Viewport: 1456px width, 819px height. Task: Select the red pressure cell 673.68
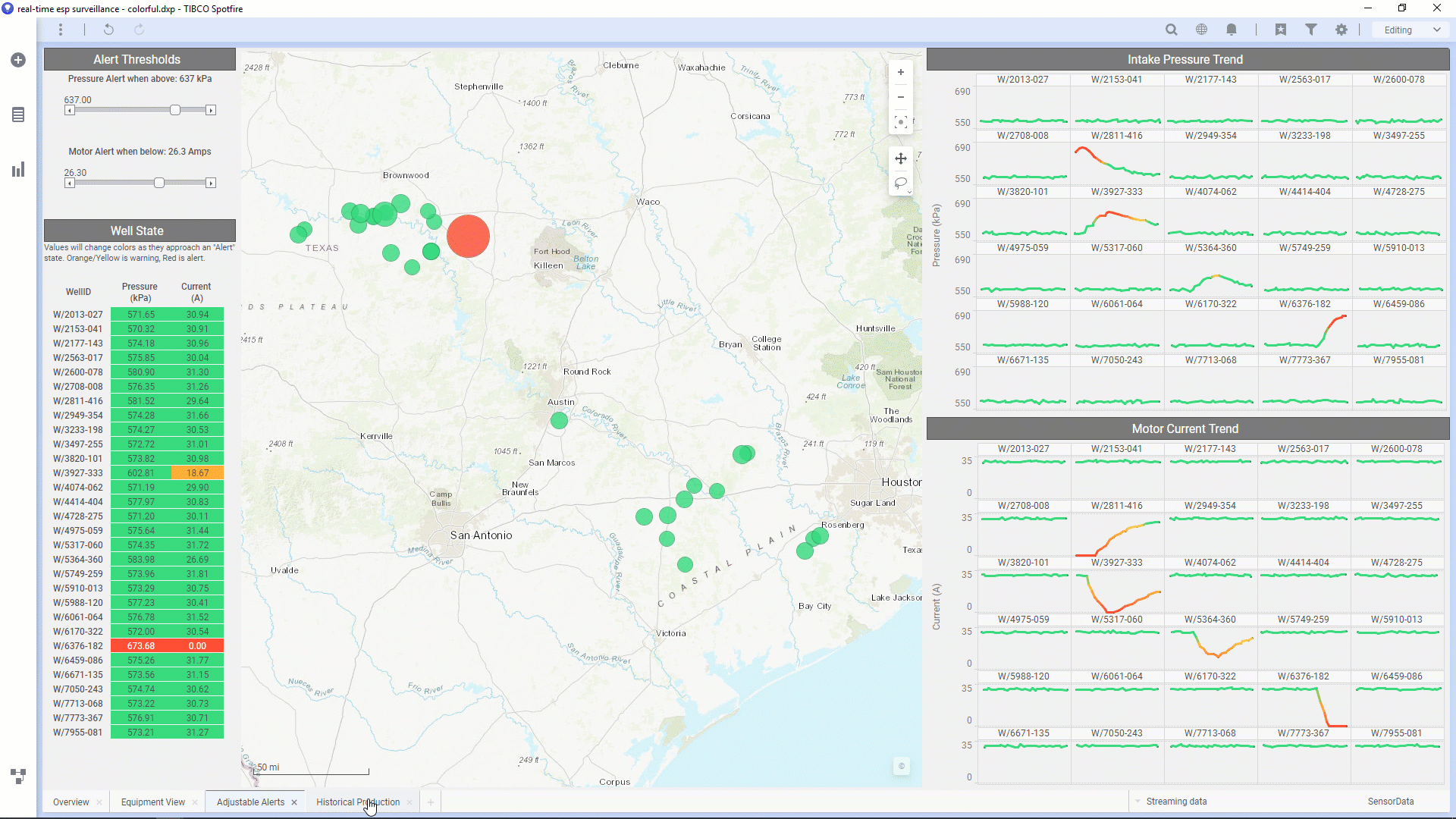point(141,646)
